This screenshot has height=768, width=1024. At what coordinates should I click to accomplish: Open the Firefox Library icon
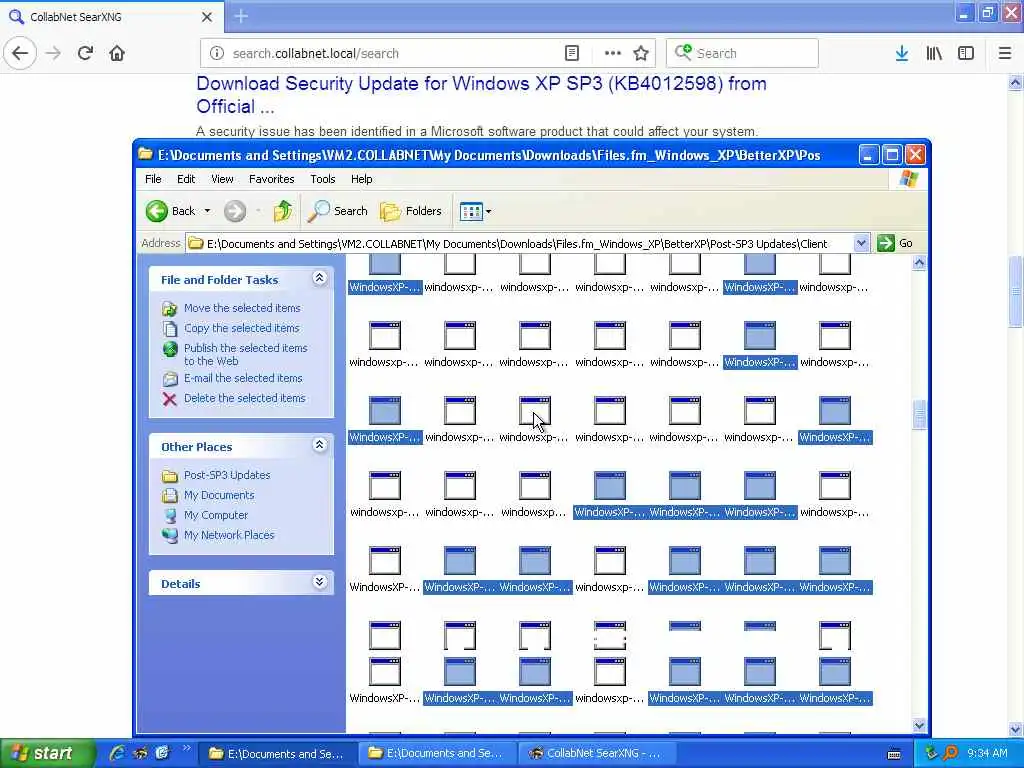point(934,53)
